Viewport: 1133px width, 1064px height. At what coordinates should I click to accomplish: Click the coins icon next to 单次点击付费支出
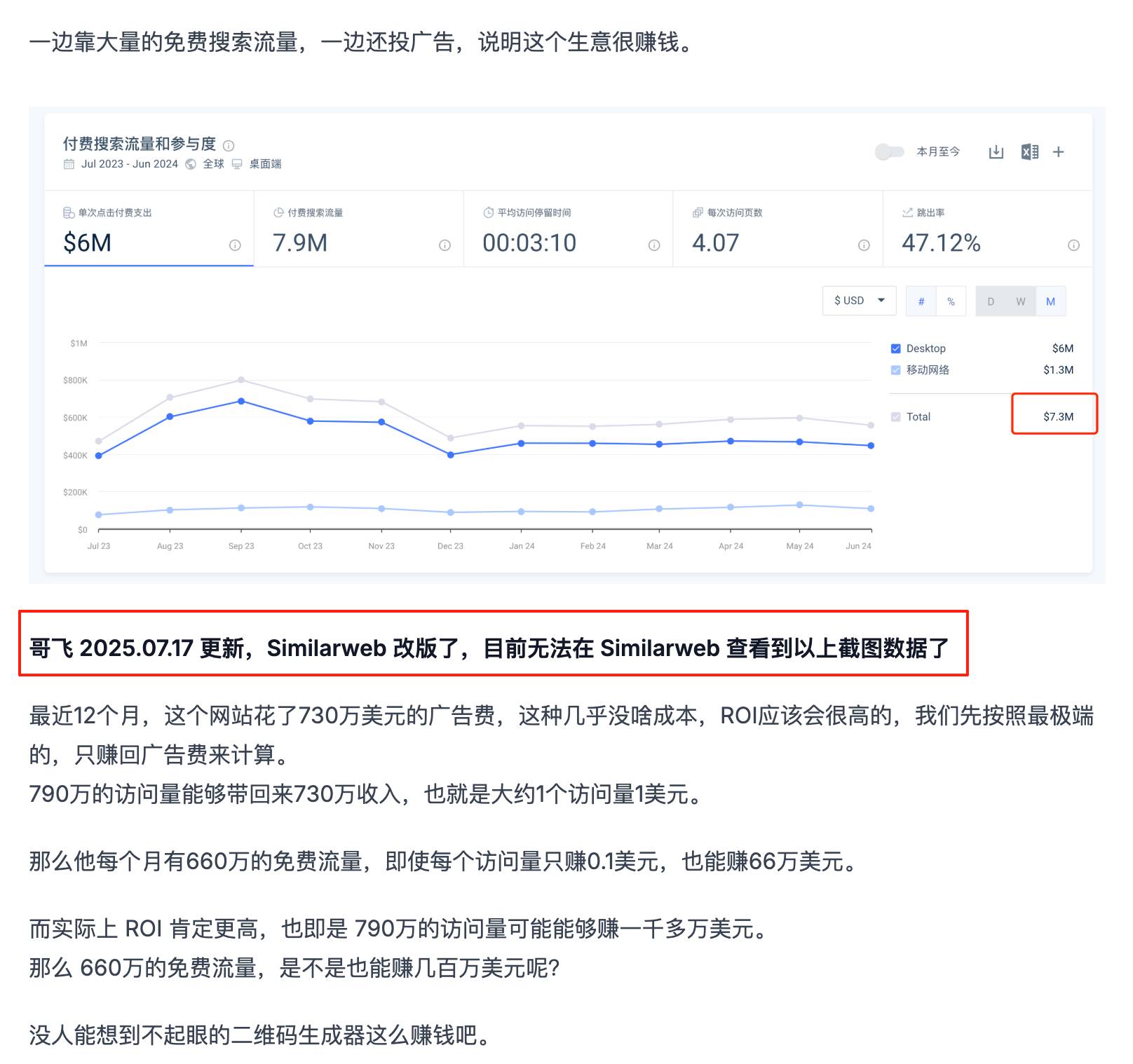pyautogui.click(x=69, y=213)
